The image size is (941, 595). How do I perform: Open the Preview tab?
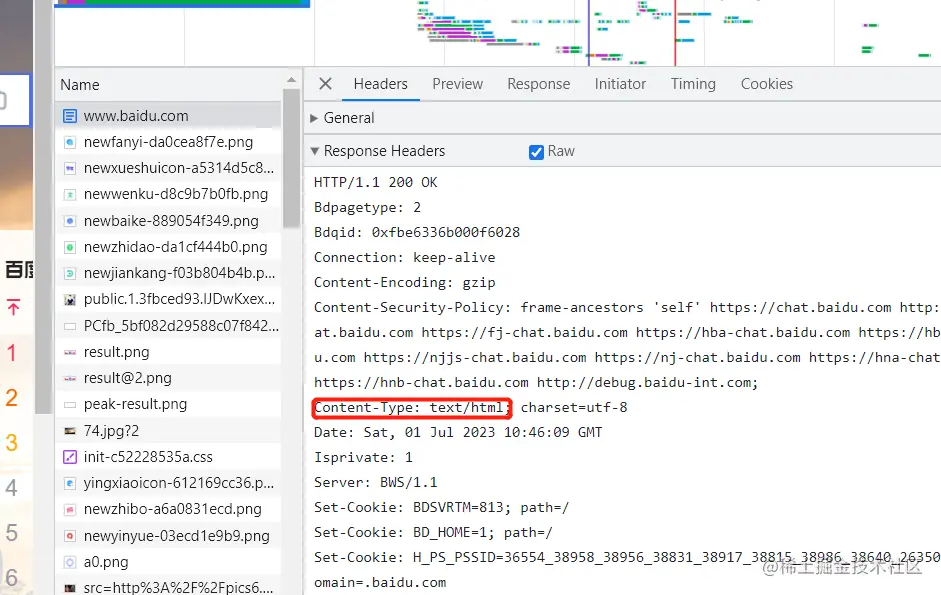(x=457, y=84)
